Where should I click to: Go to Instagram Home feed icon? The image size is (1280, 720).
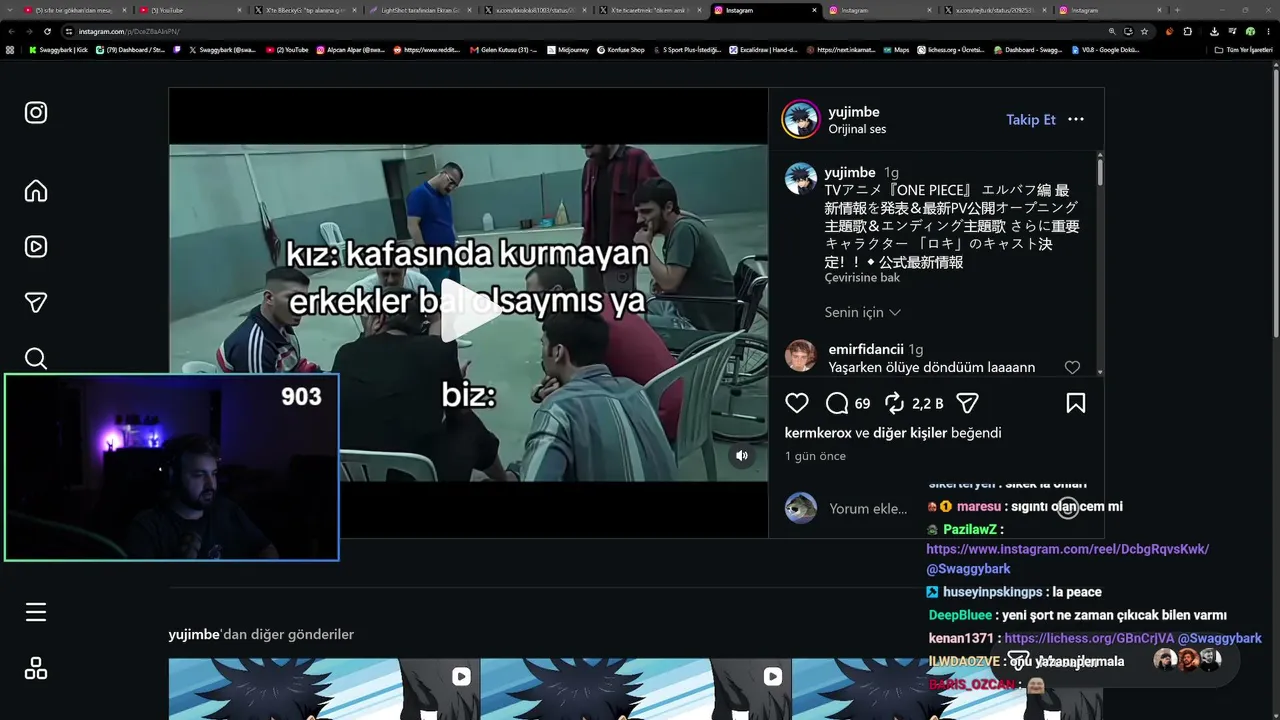[36, 191]
